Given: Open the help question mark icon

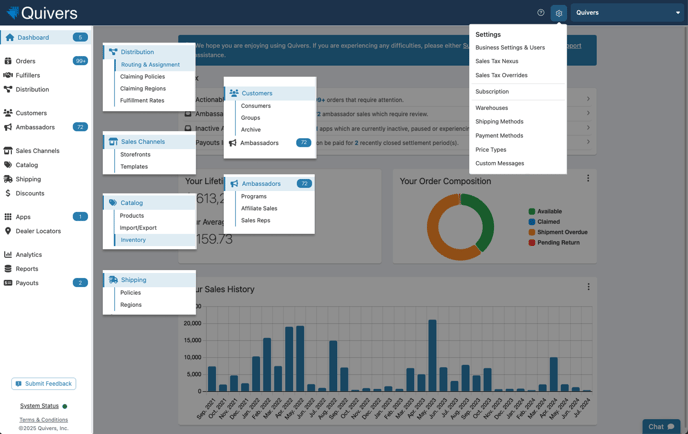Looking at the screenshot, I should point(541,13).
